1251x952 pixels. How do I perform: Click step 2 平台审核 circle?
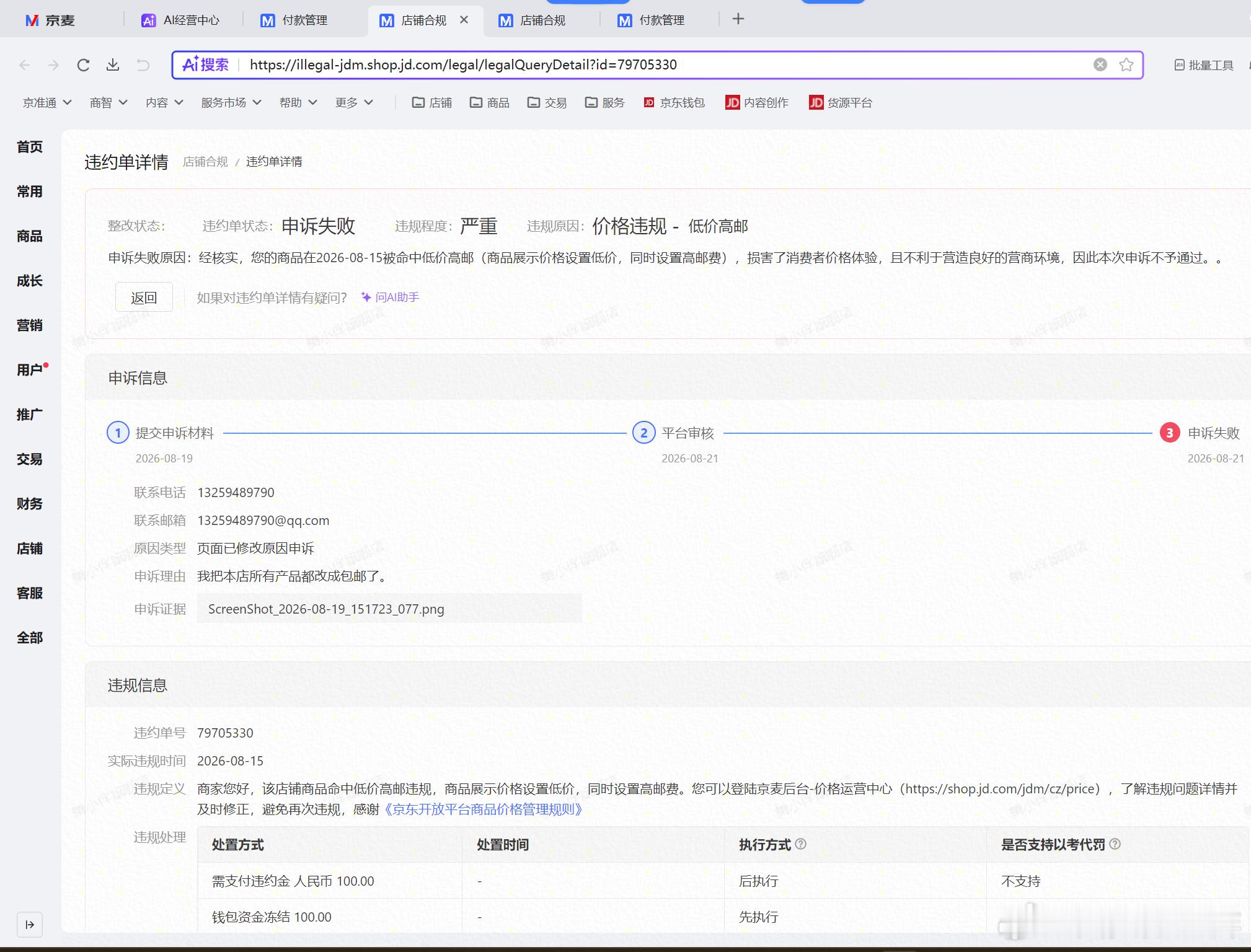pos(643,433)
